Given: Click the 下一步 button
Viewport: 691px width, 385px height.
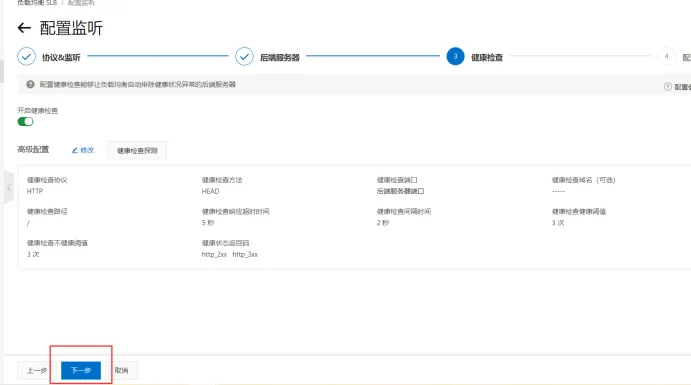Looking at the screenshot, I should pos(81,370).
